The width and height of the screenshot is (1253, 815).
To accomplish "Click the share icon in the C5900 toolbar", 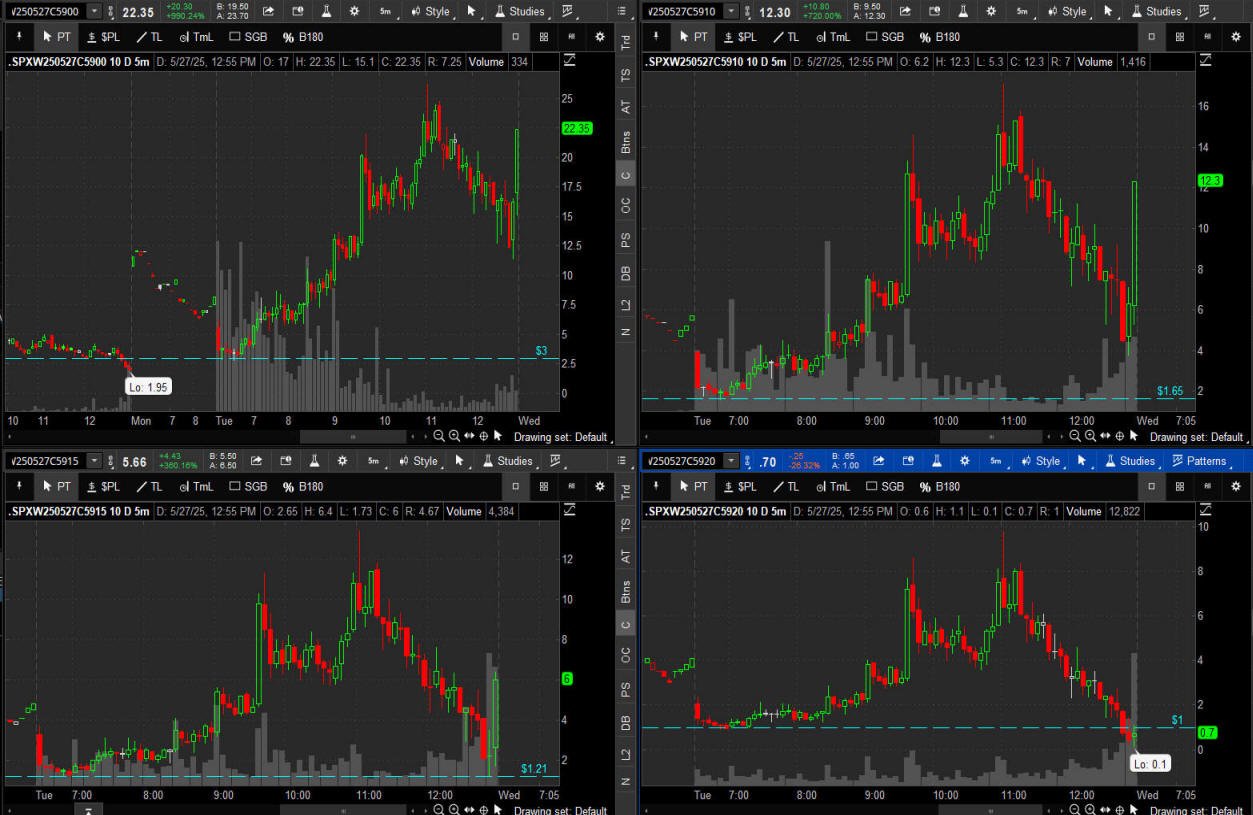I will click(269, 11).
